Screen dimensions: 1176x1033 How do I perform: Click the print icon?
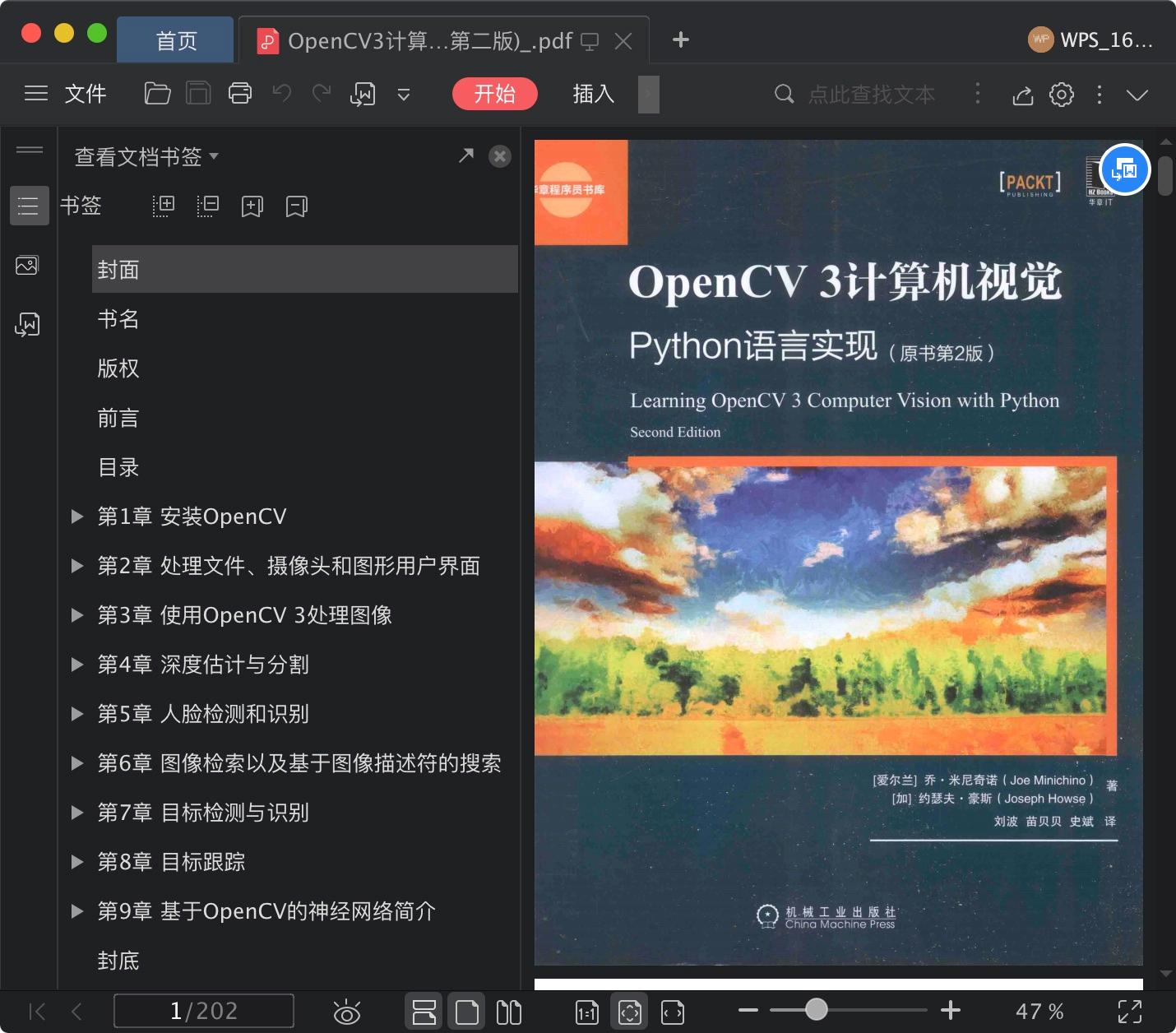tap(239, 94)
